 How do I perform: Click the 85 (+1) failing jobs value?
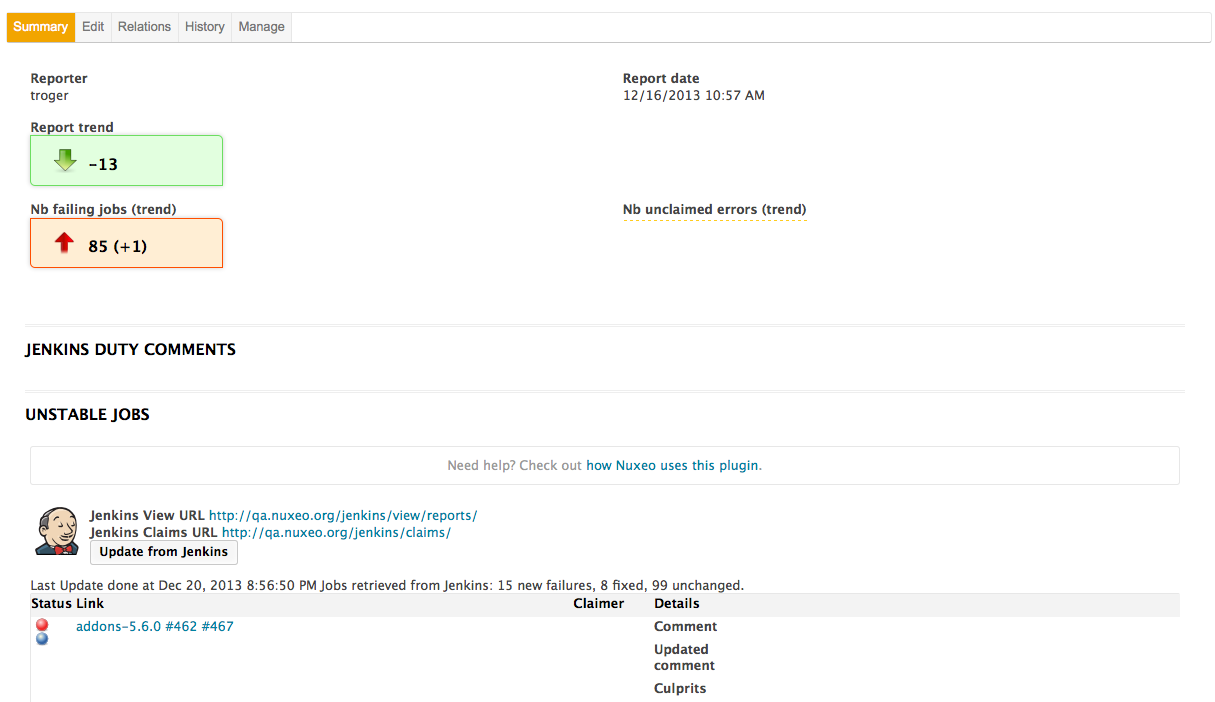coord(117,246)
